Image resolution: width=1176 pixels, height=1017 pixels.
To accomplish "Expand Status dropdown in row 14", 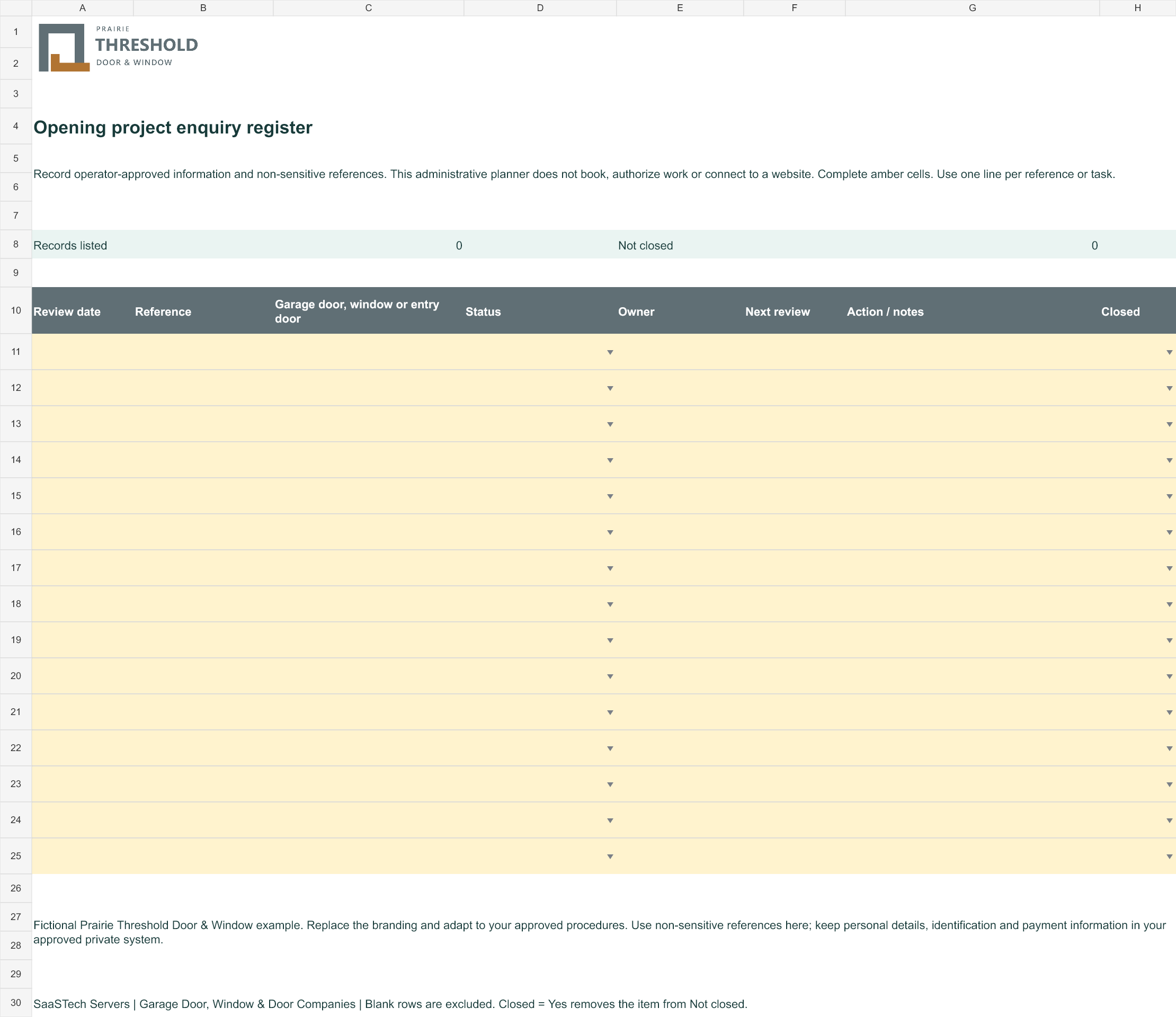I will 610,460.
